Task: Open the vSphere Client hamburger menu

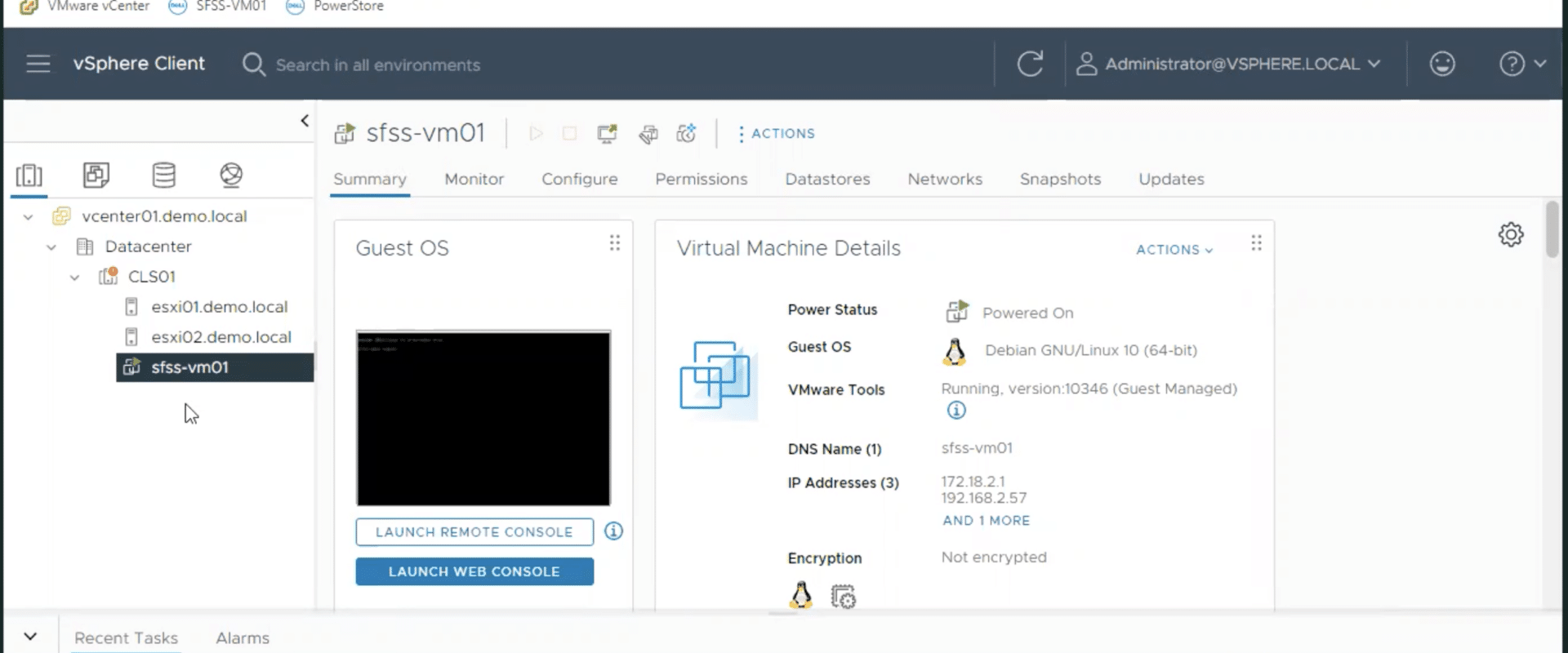Action: click(x=38, y=64)
